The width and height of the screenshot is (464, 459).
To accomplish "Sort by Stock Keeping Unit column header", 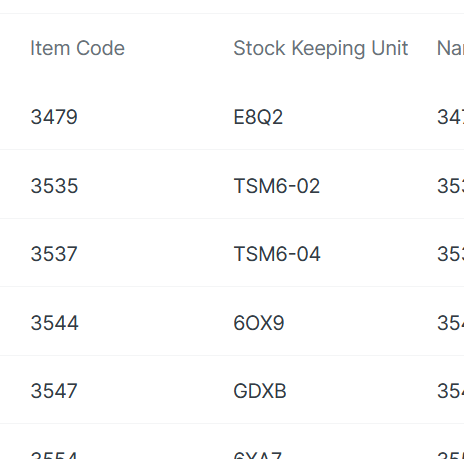I will click(x=321, y=49).
